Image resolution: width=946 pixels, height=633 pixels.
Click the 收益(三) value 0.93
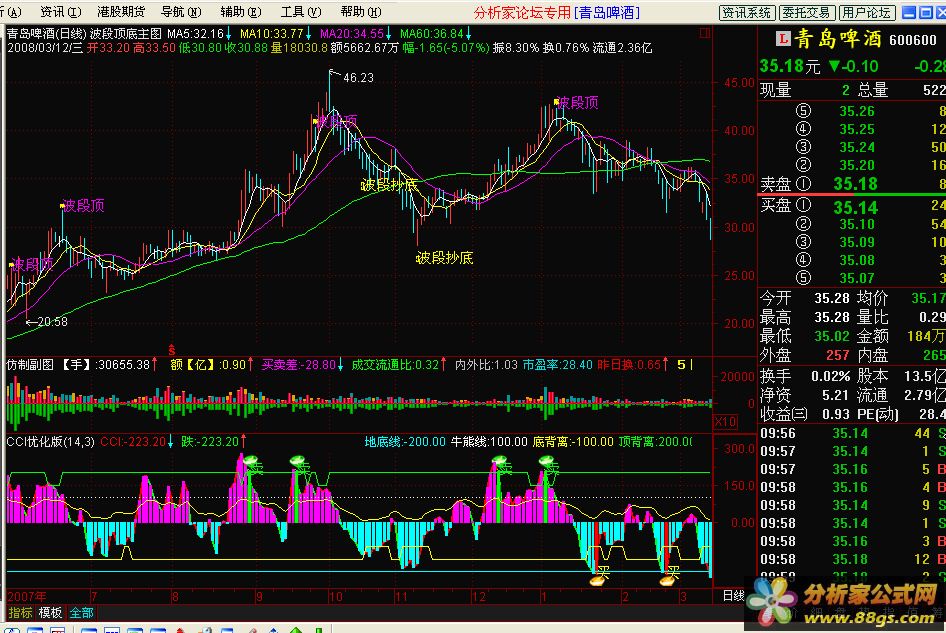click(836, 415)
